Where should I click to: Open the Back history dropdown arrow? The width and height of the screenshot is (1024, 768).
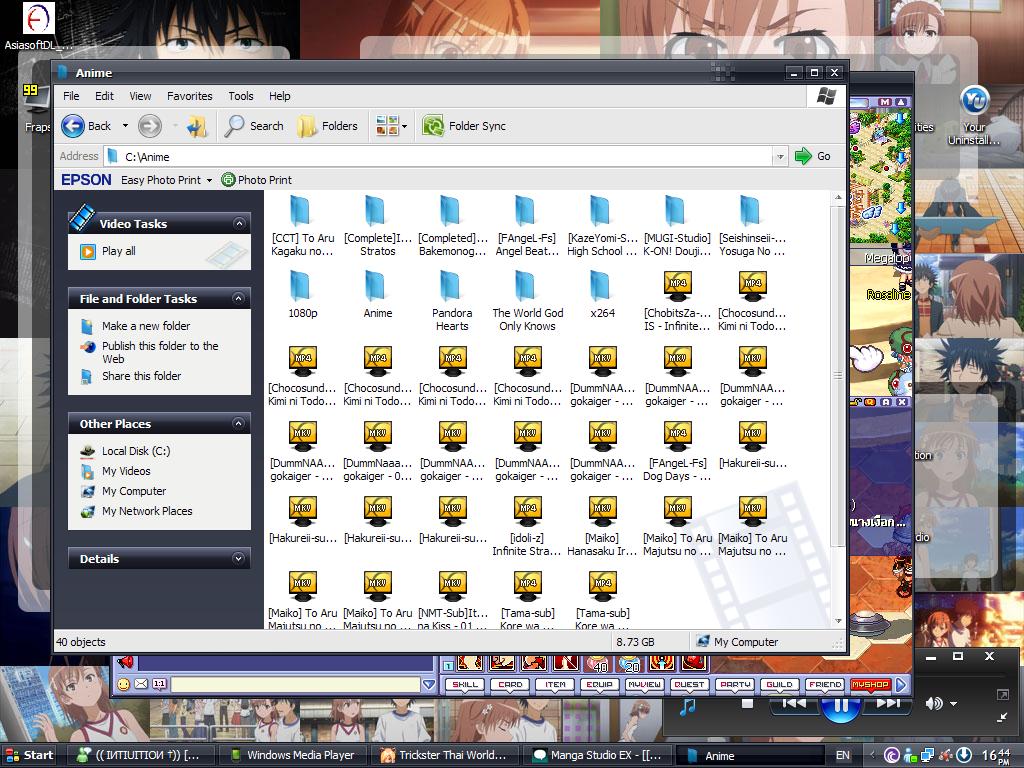pyautogui.click(x=125, y=126)
